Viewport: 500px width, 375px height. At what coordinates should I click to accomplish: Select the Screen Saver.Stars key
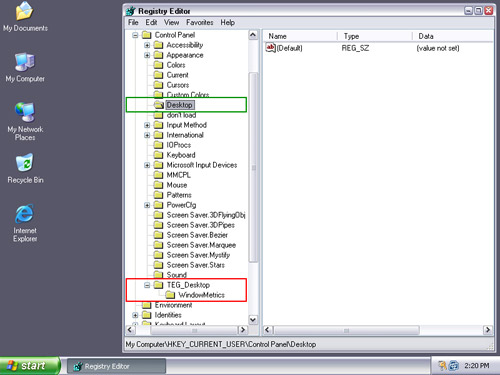click(x=196, y=265)
